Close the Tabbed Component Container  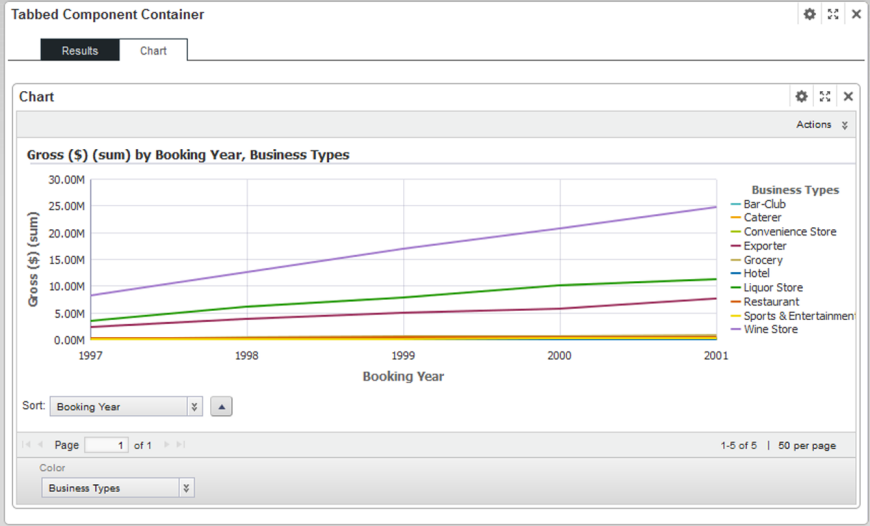[856, 14]
